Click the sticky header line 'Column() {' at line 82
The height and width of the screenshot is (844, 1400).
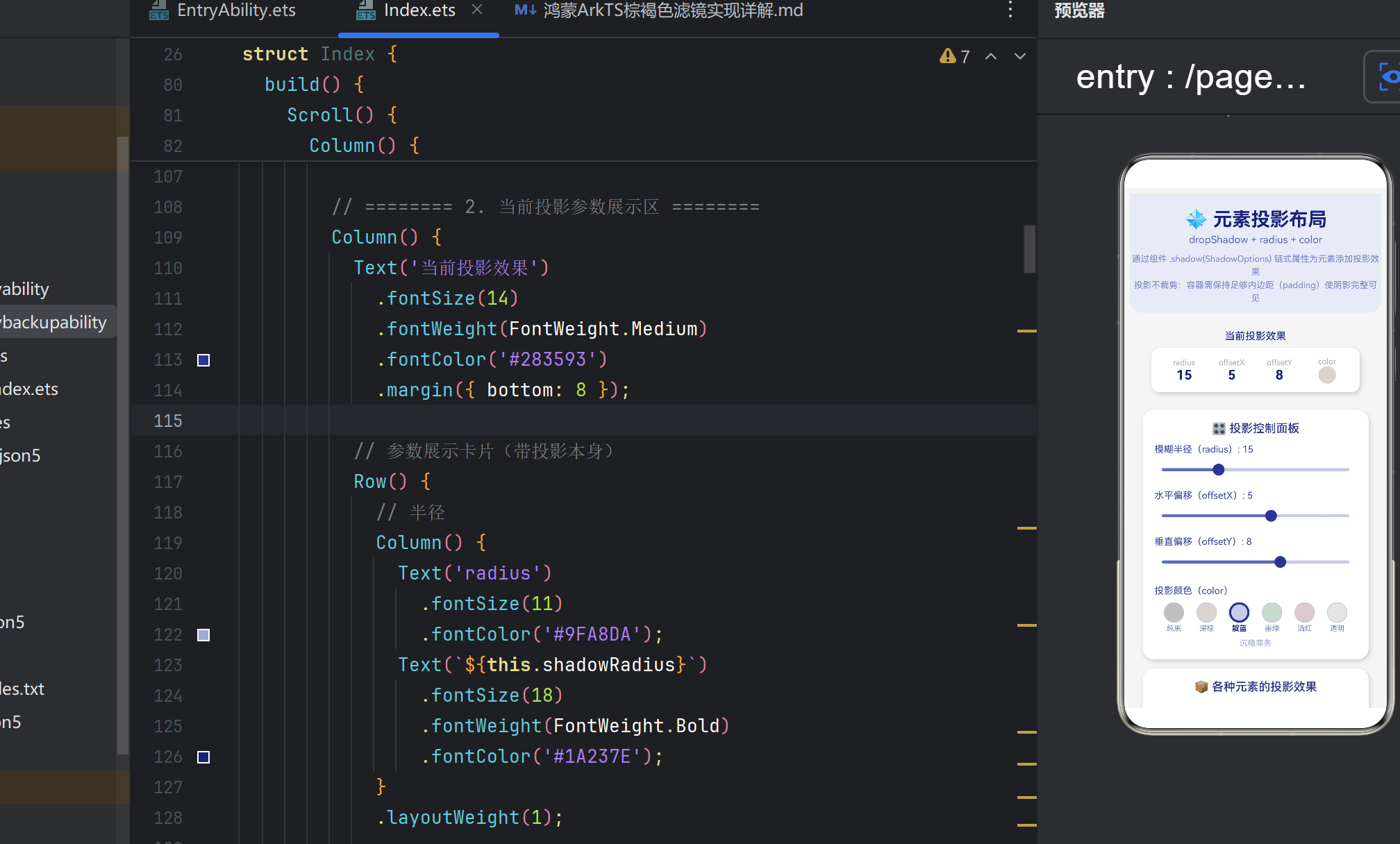click(x=365, y=146)
